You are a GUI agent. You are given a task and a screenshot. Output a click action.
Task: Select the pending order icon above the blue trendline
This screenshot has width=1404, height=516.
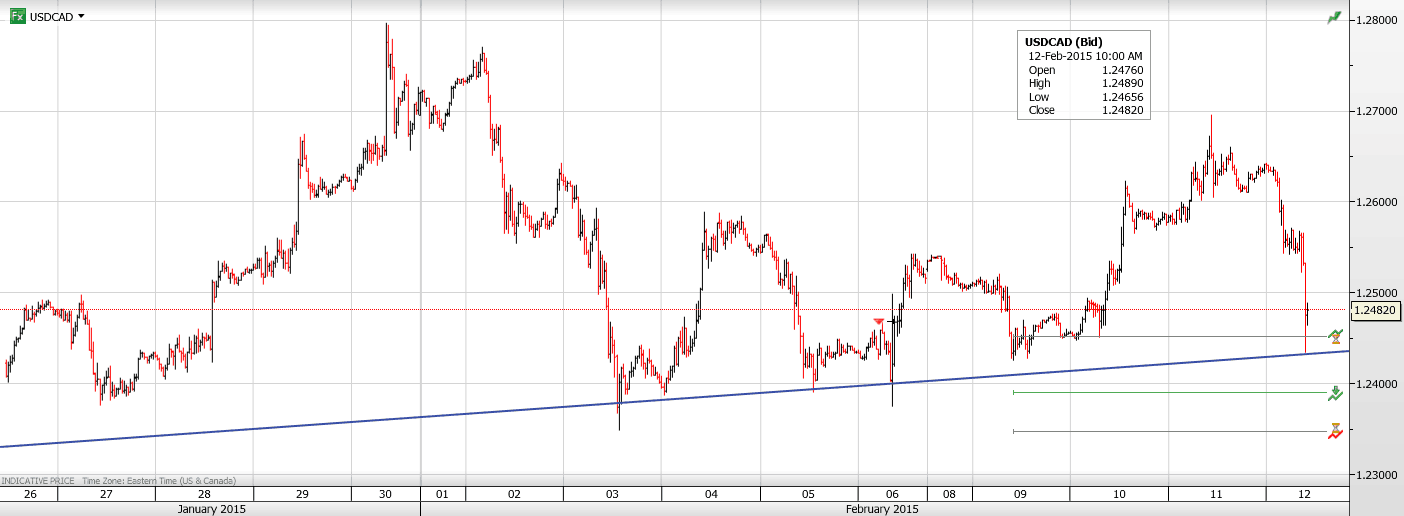tap(1335, 337)
